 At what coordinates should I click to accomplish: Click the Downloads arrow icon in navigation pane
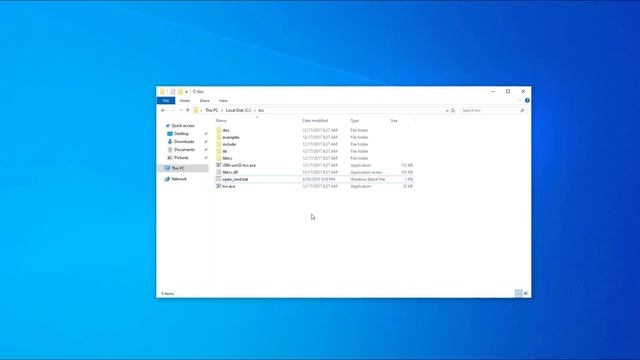pos(170,142)
